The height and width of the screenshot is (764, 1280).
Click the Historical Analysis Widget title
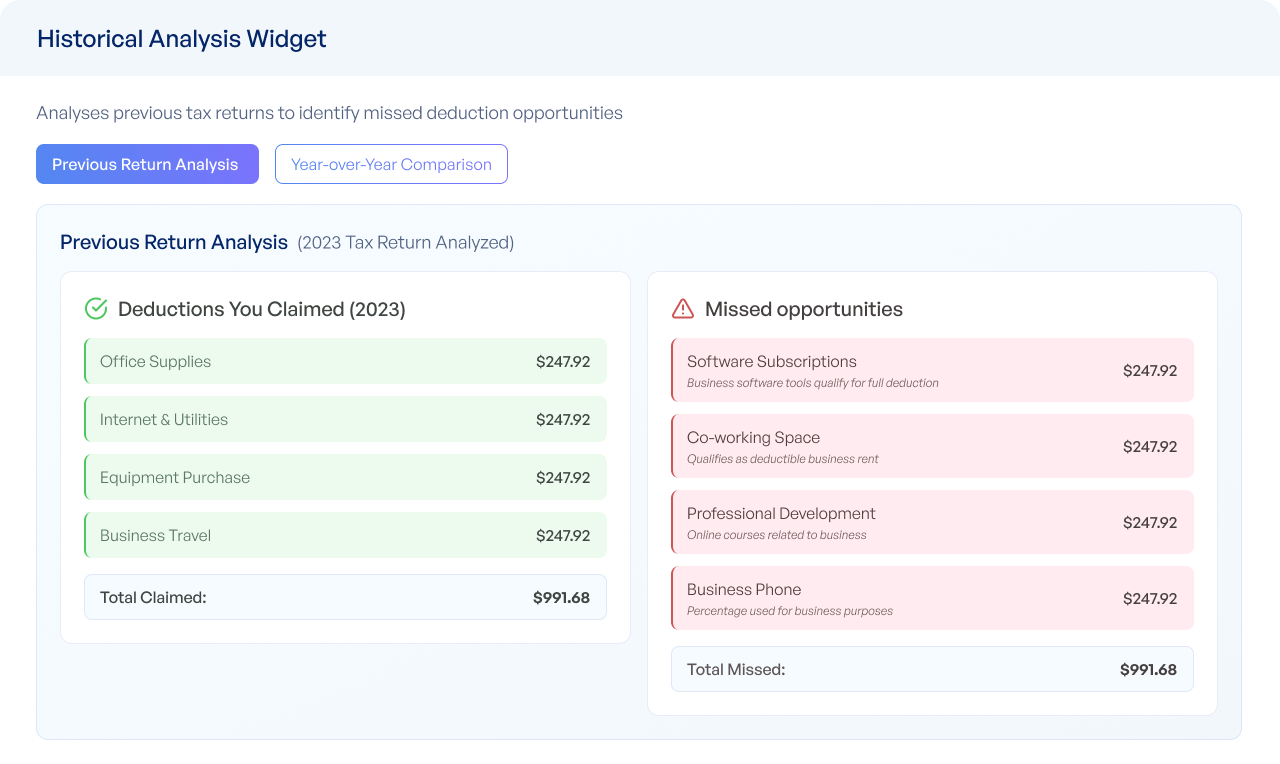click(182, 39)
